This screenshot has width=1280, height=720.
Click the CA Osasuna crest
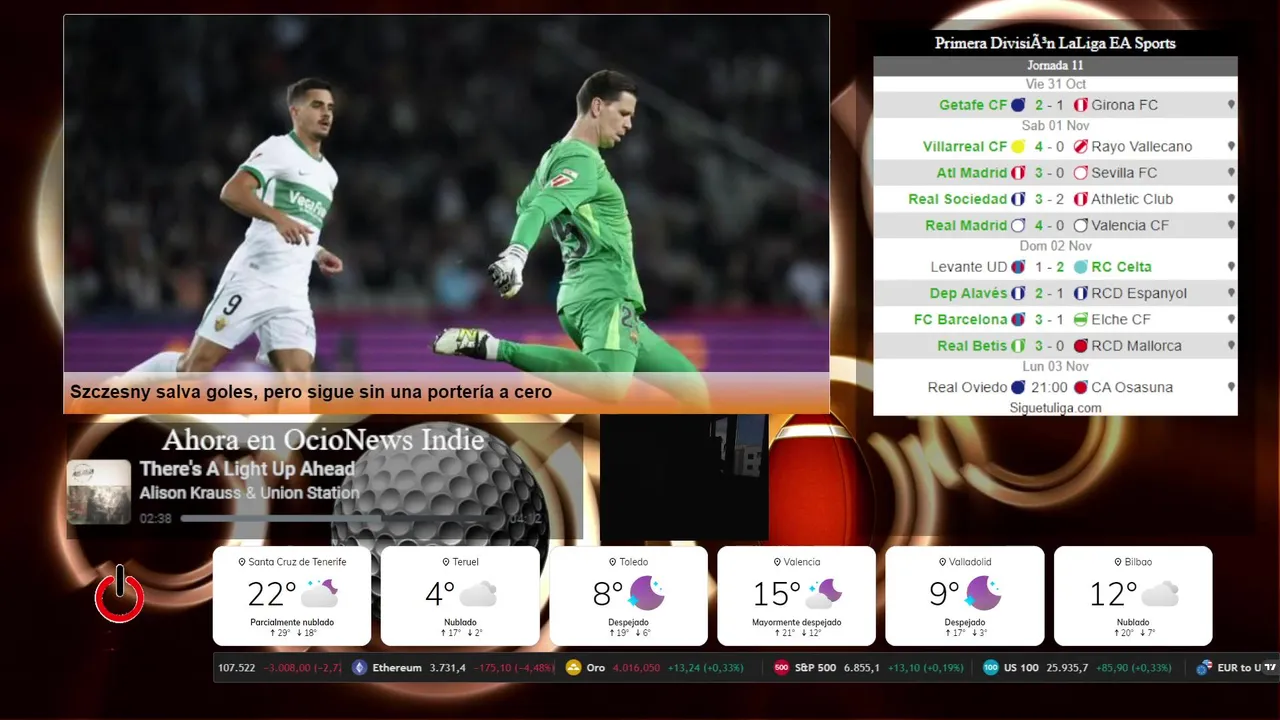1080,387
